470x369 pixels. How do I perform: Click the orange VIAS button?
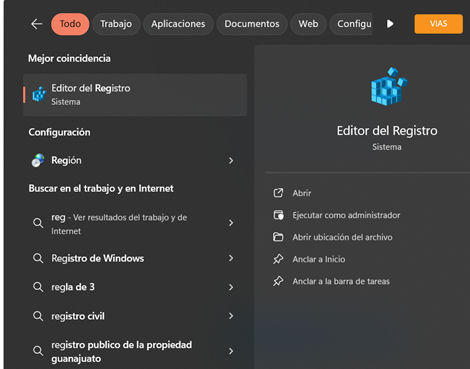(x=438, y=24)
